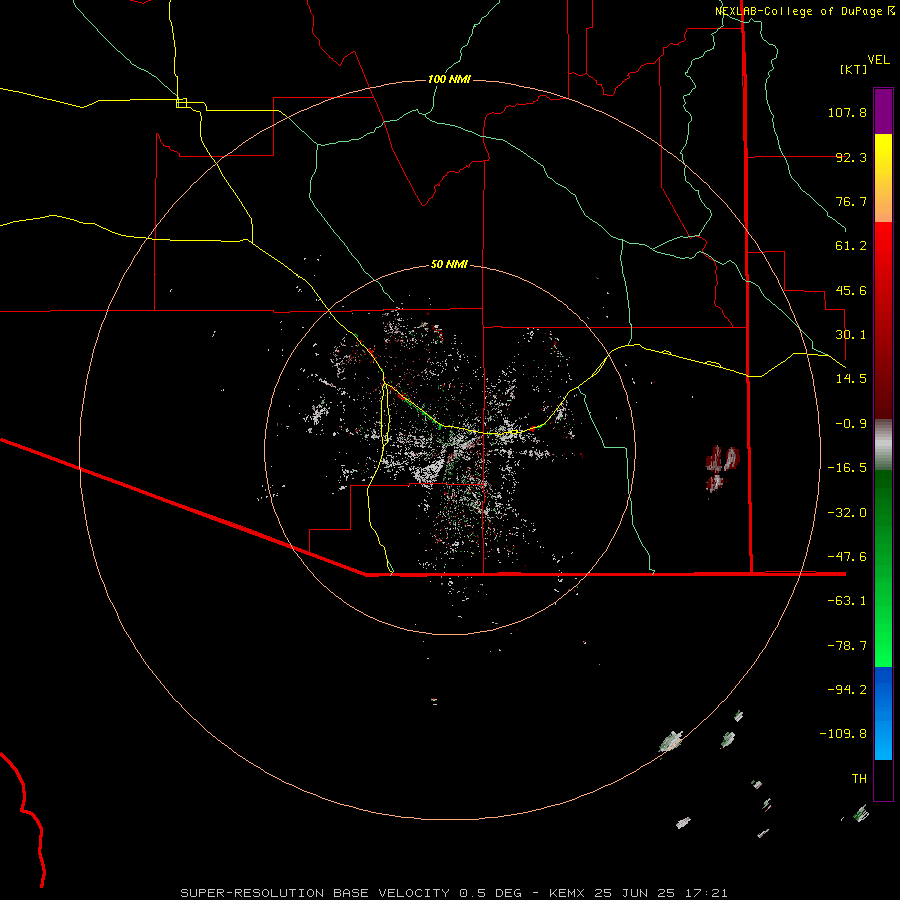This screenshot has width=900, height=900.
Task: Click the 76.7 velocity scale label
Action: (x=851, y=201)
